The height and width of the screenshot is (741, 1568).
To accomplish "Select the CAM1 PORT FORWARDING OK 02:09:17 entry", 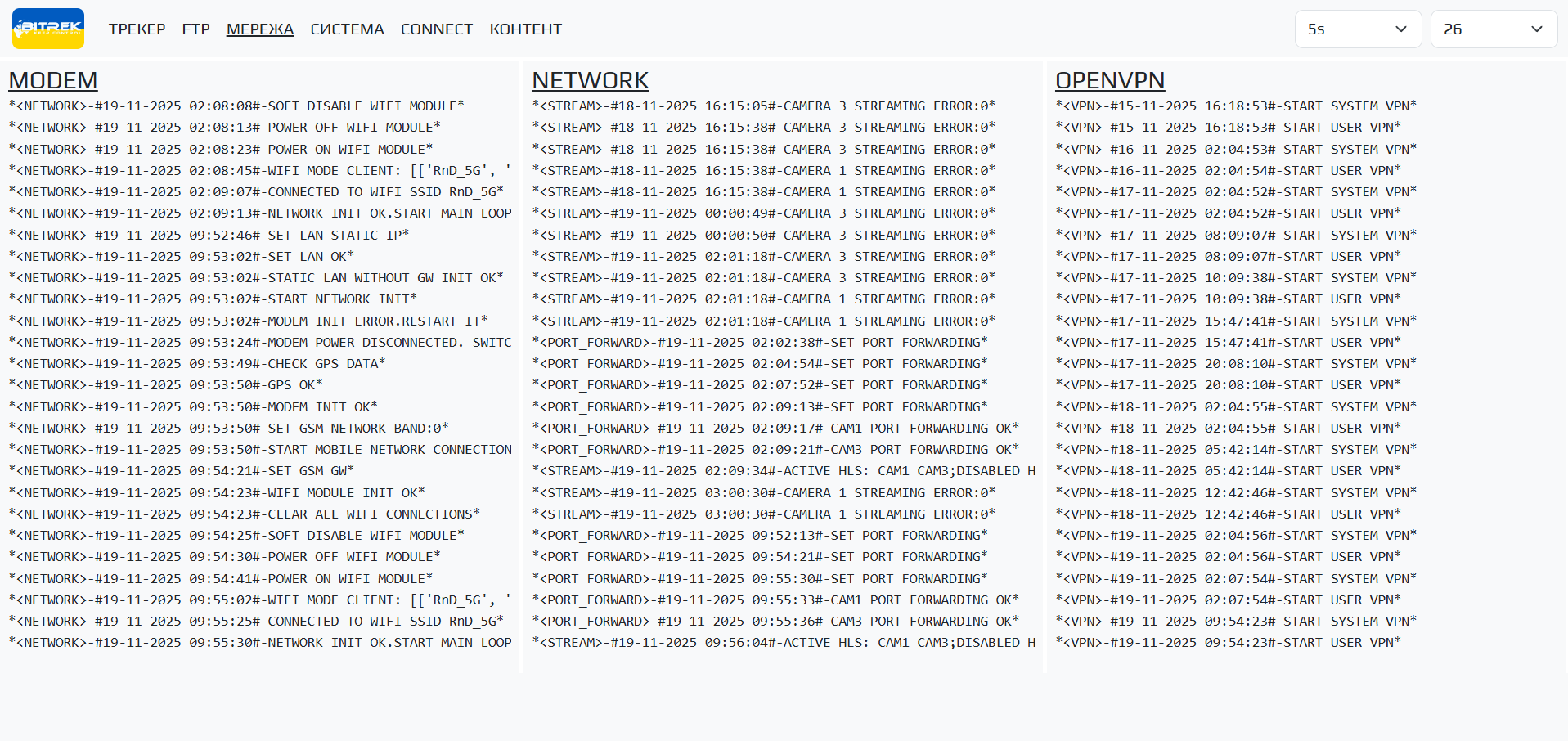I will 775,428.
